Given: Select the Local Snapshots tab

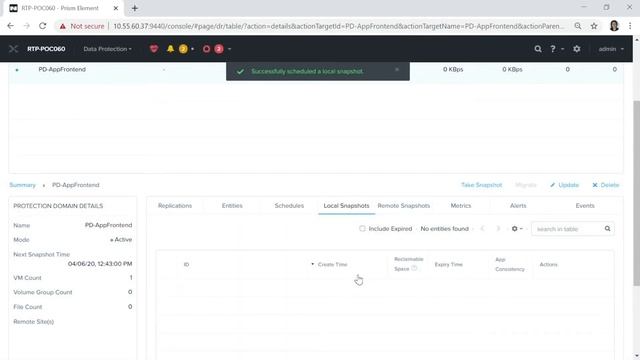Looking at the screenshot, I should coord(346,206).
